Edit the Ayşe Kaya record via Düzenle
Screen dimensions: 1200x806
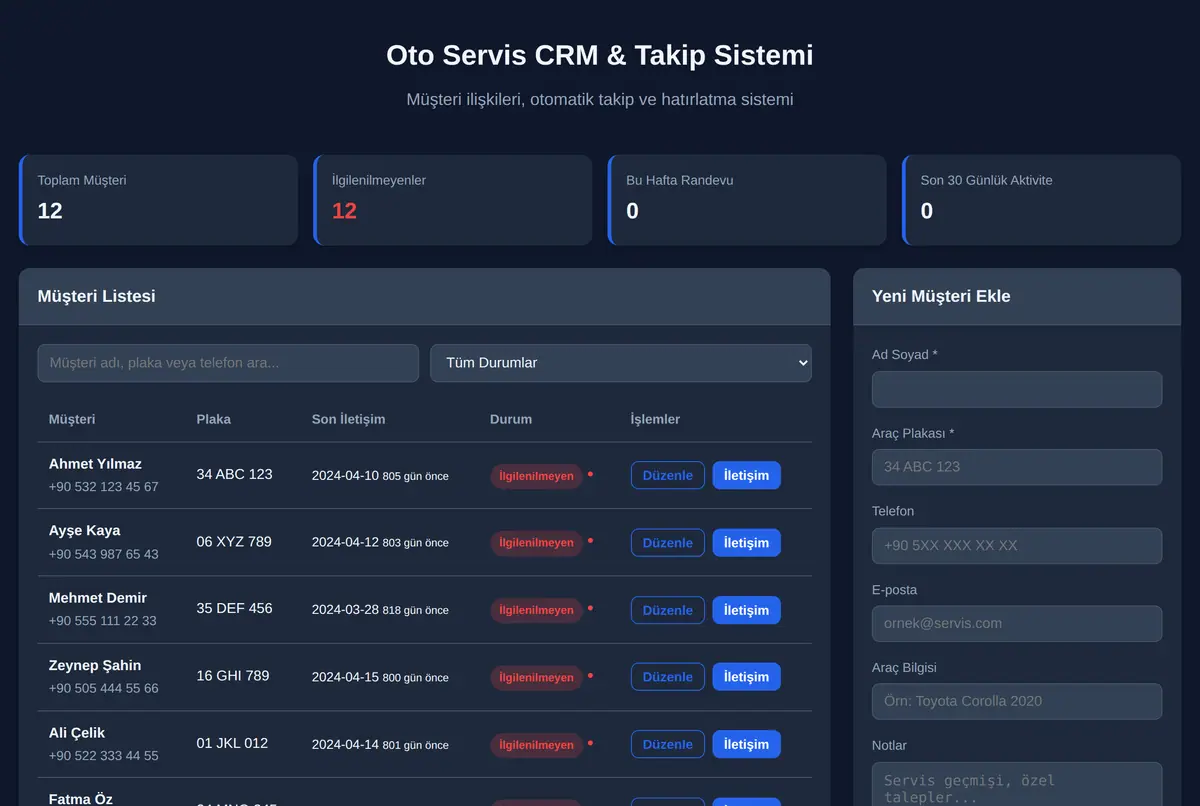click(668, 543)
